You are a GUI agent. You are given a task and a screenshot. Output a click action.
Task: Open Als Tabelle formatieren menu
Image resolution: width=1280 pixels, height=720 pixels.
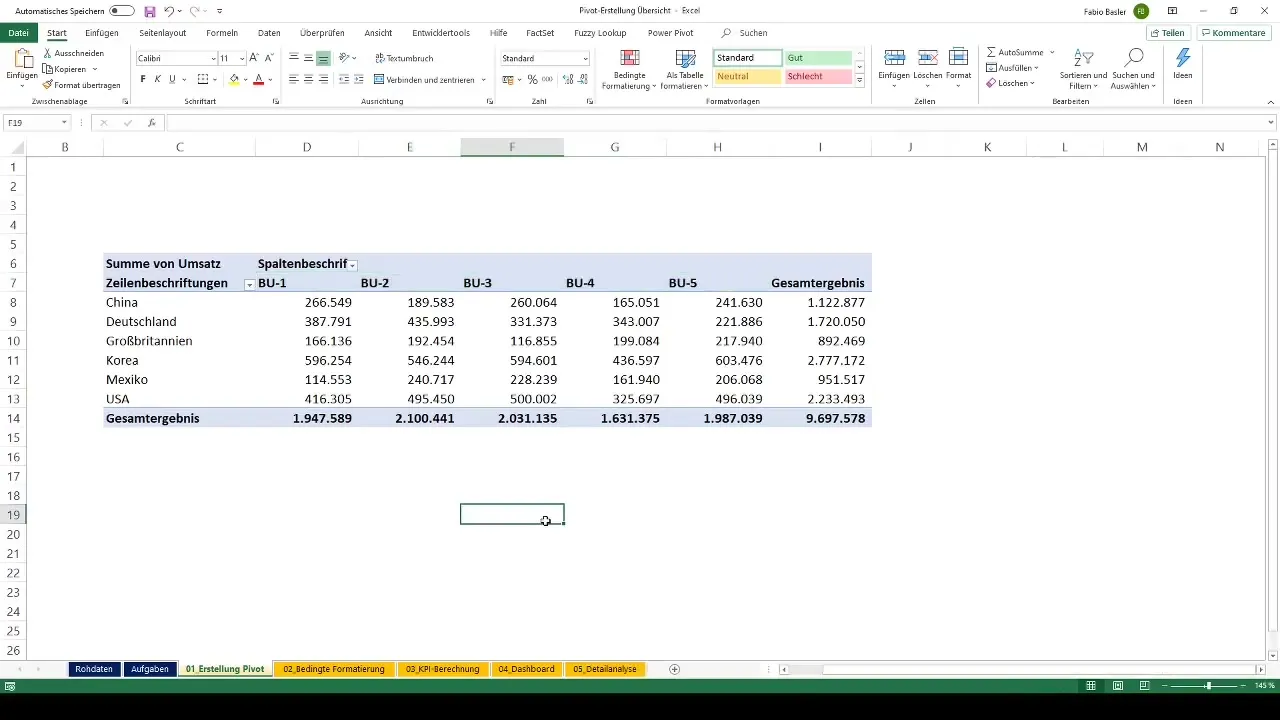[x=685, y=68]
